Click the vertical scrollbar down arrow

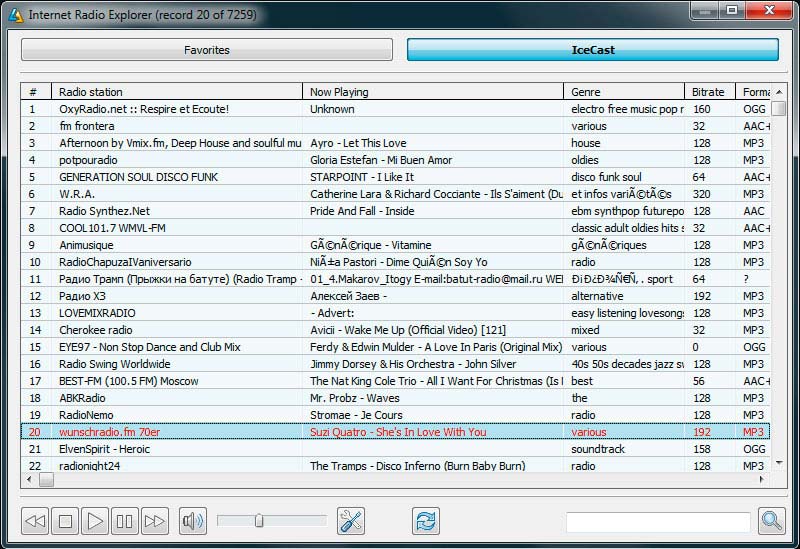(779, 463)
